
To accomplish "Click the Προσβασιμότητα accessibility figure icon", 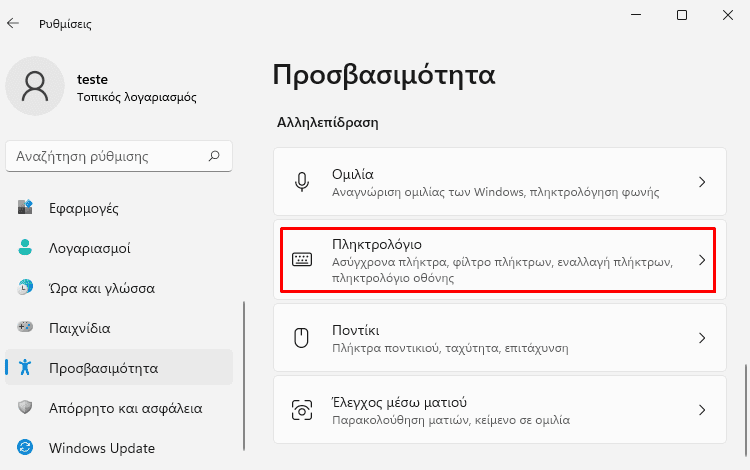I will [x=25, y=367].
